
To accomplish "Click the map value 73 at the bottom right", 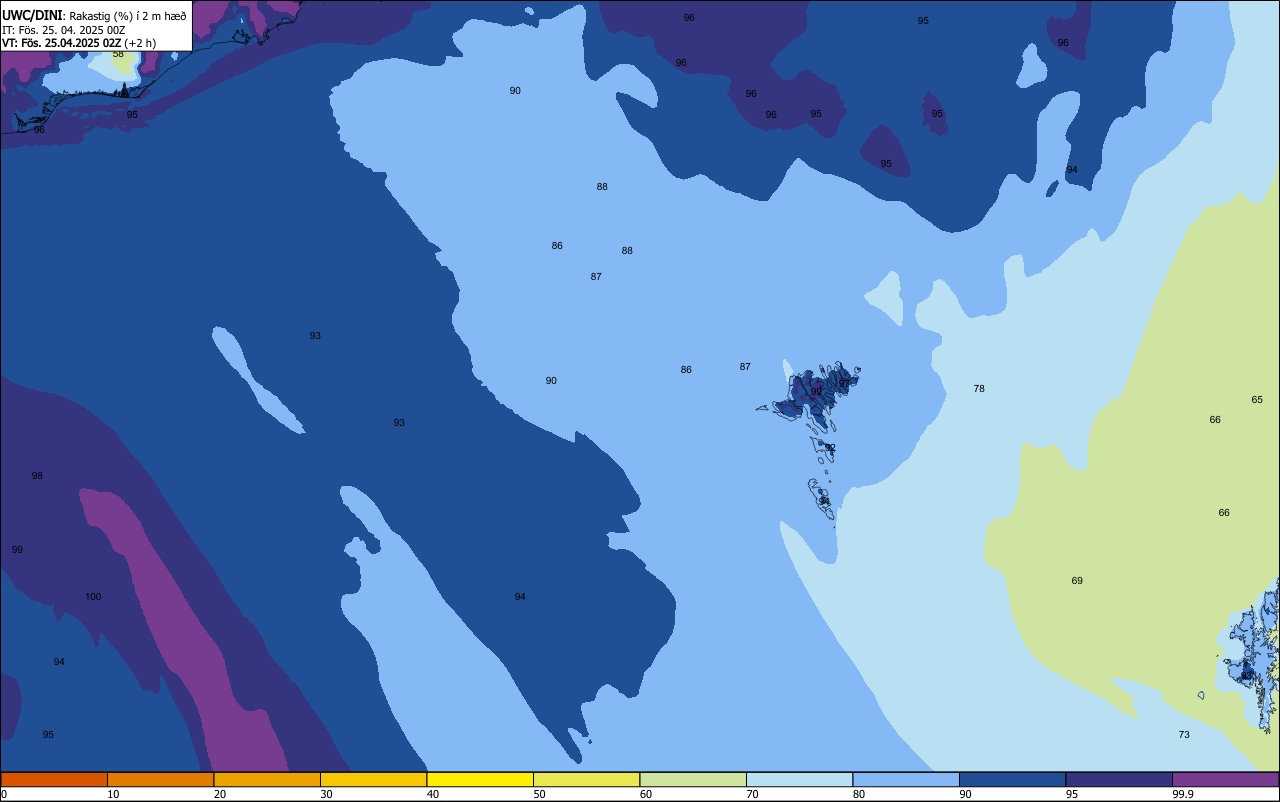I will [x=1184, y=735].
